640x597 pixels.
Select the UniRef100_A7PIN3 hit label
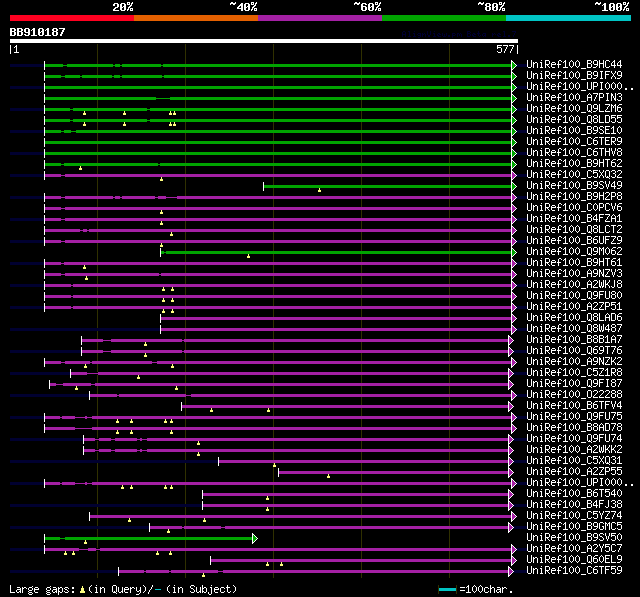pyautogui.click(x=574, y=98)
